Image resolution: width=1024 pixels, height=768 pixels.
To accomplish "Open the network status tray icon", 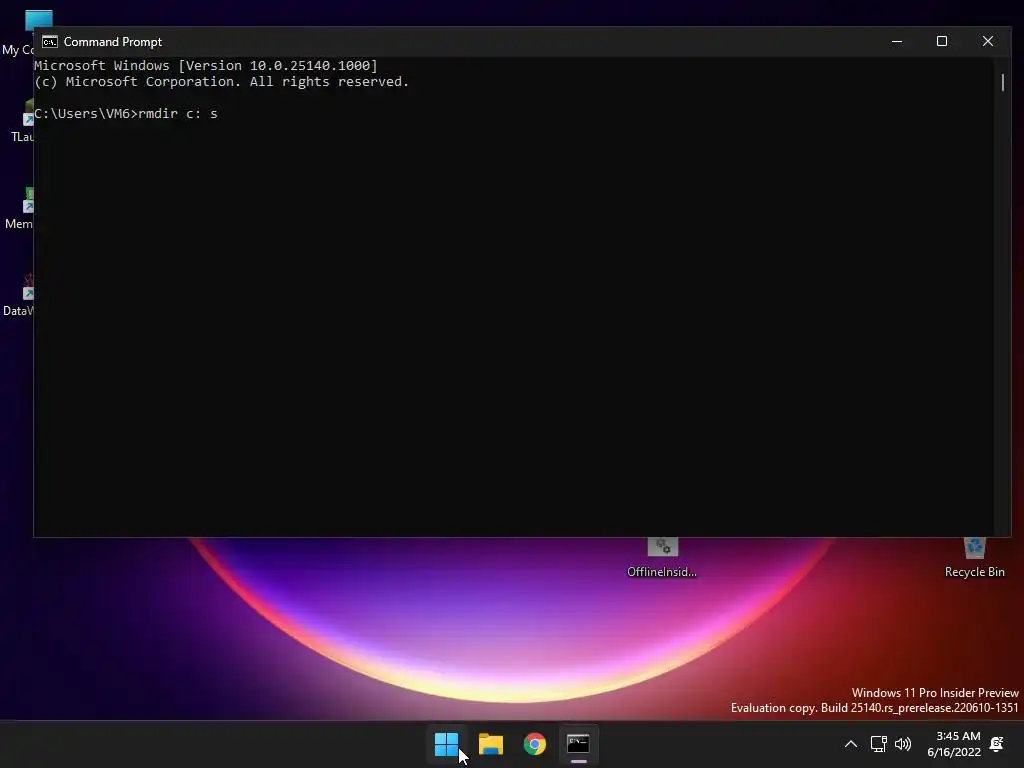I will tap(878, 744).
